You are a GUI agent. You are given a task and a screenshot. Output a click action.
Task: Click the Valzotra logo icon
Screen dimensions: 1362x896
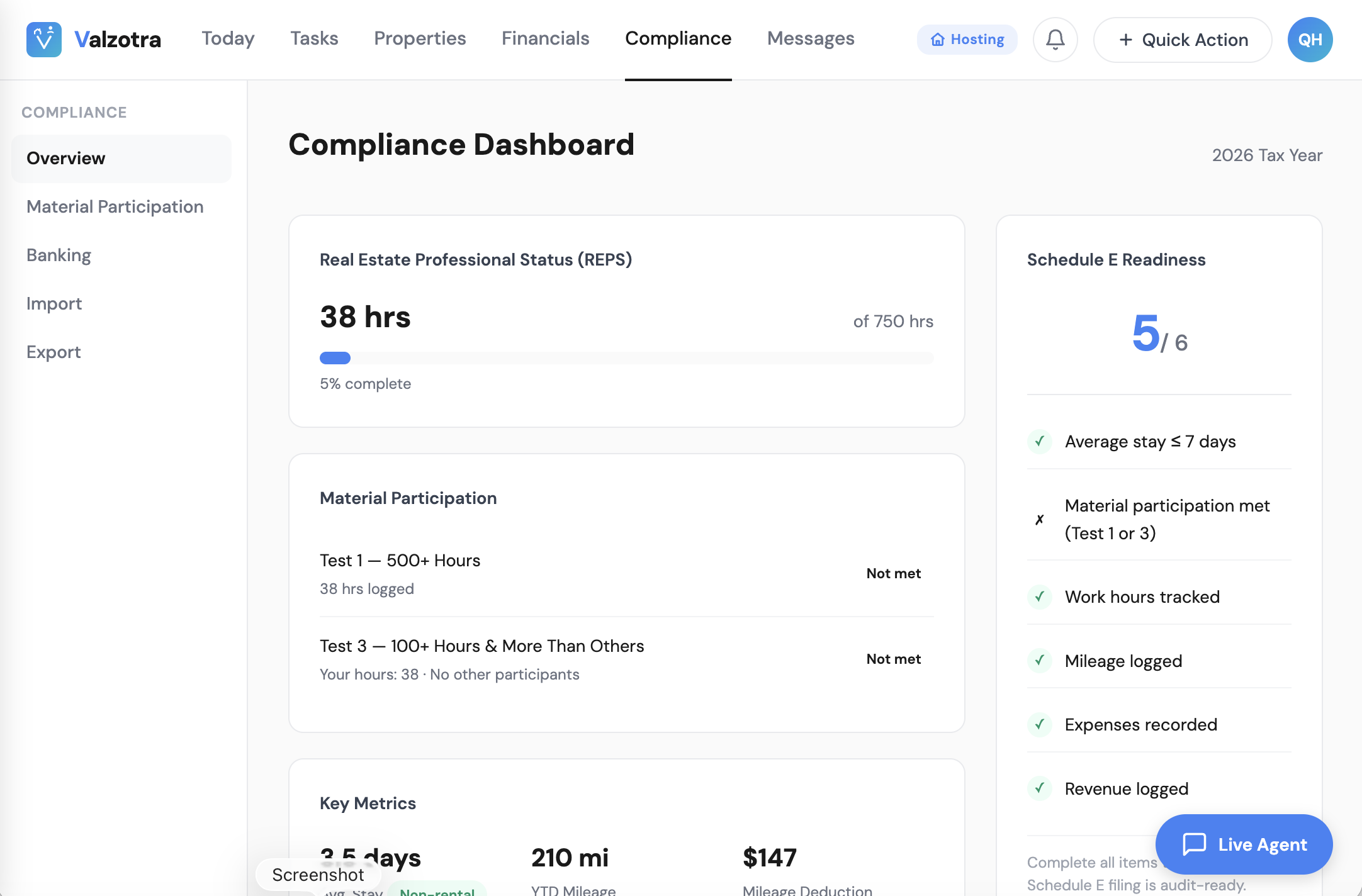coord(43,39)
